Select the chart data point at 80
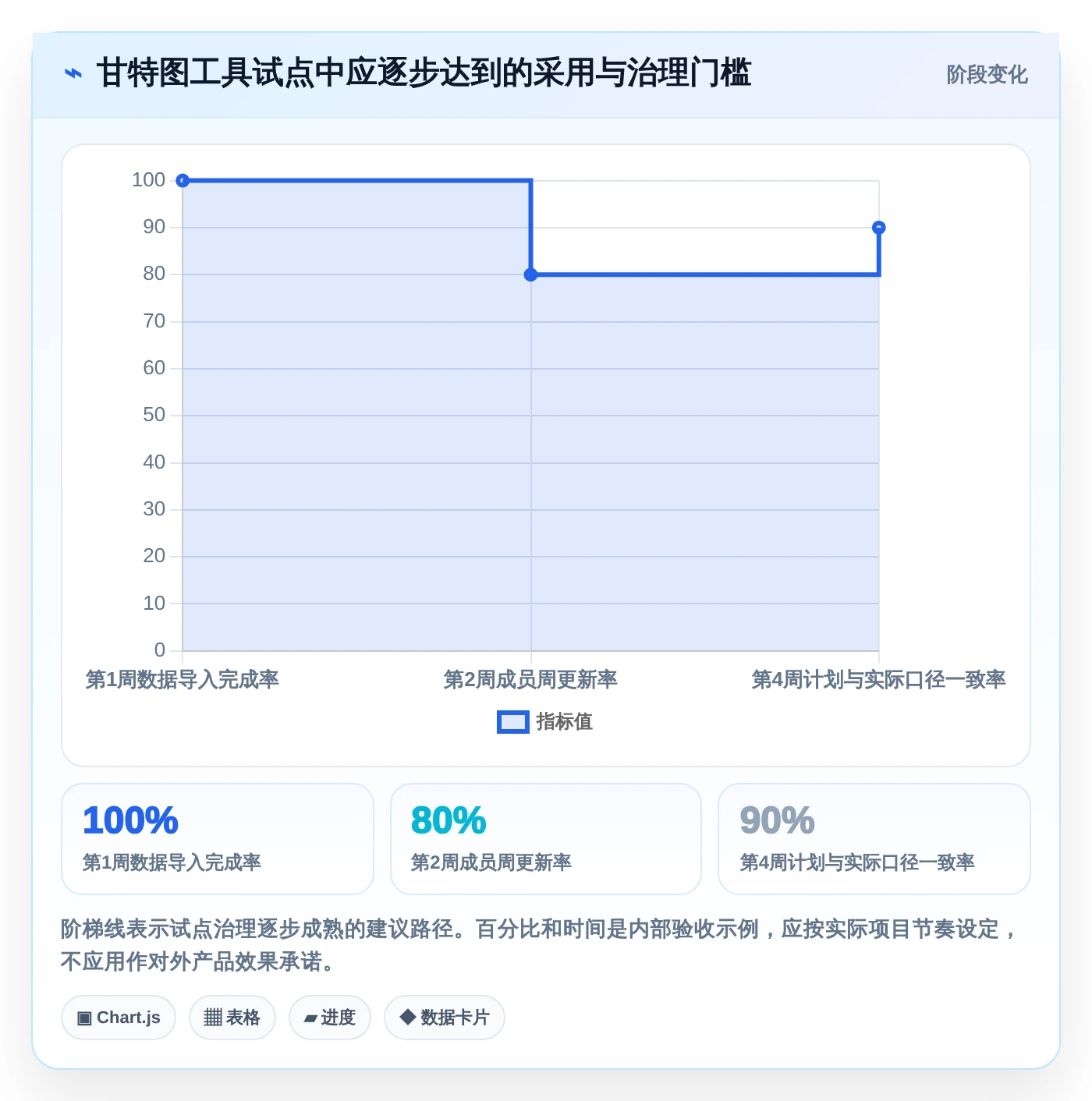 [531, 274]
